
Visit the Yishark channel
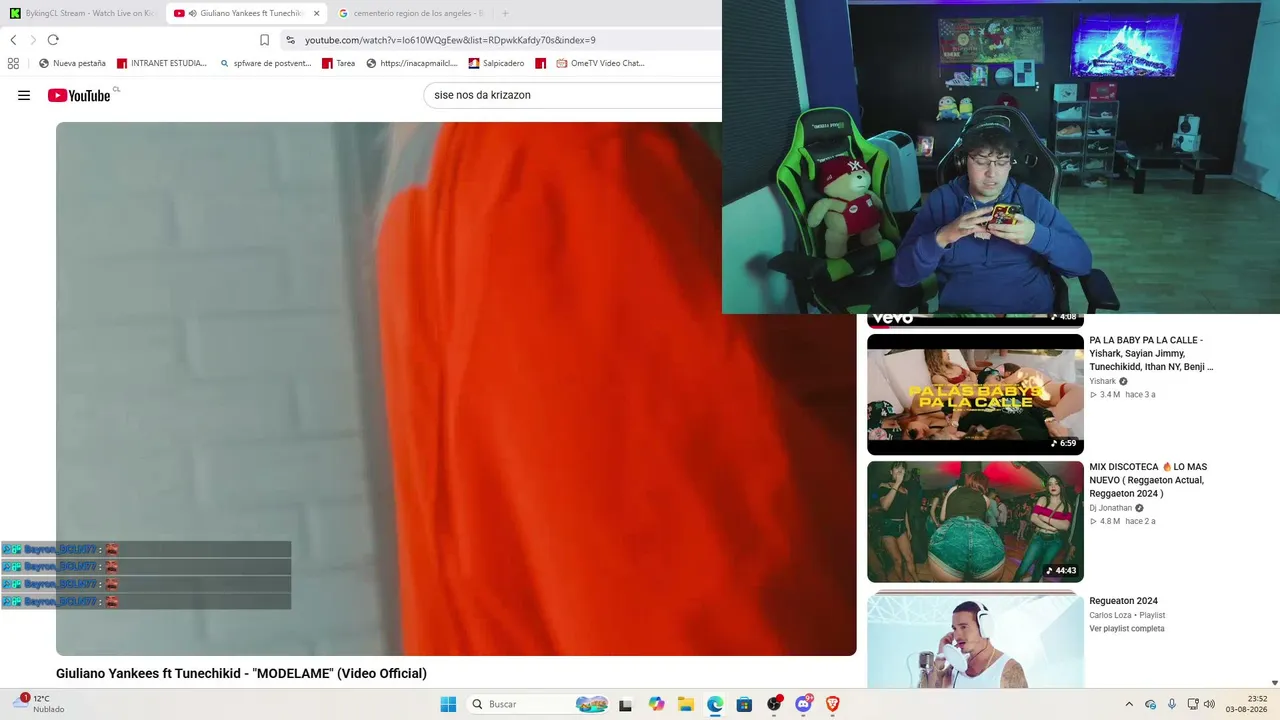click(x=1103, y=381)
